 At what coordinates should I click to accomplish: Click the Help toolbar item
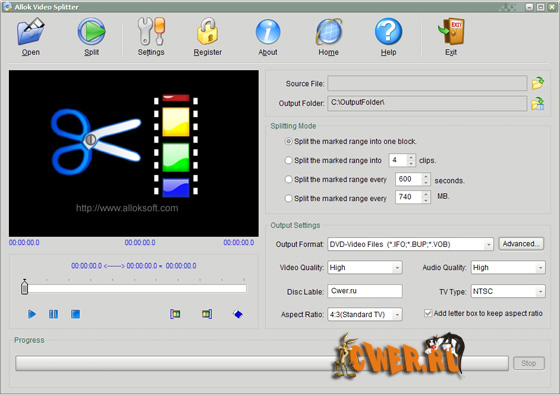click(x=388, y=37)
